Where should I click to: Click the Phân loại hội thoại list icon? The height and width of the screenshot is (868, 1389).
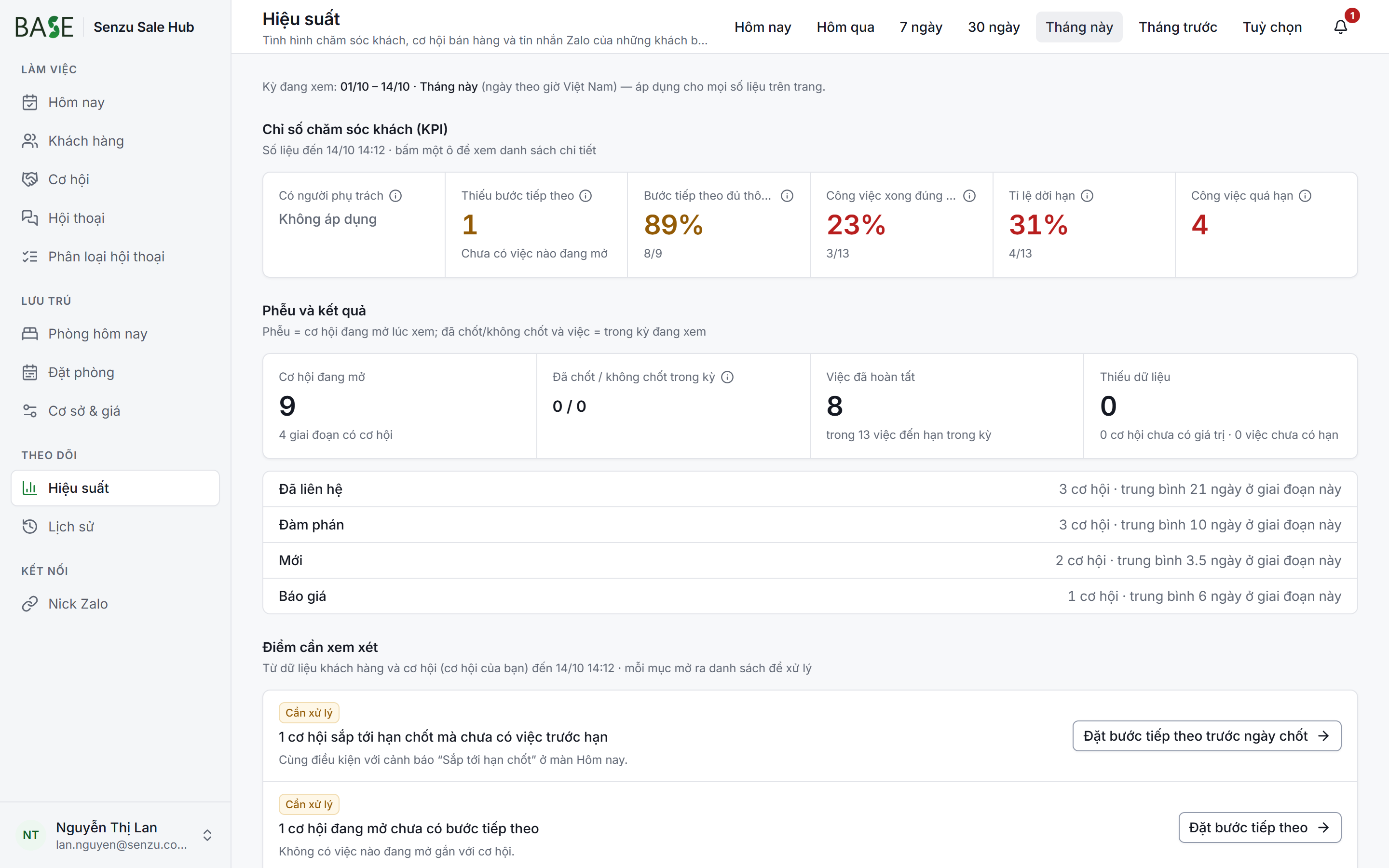point(30,257)
